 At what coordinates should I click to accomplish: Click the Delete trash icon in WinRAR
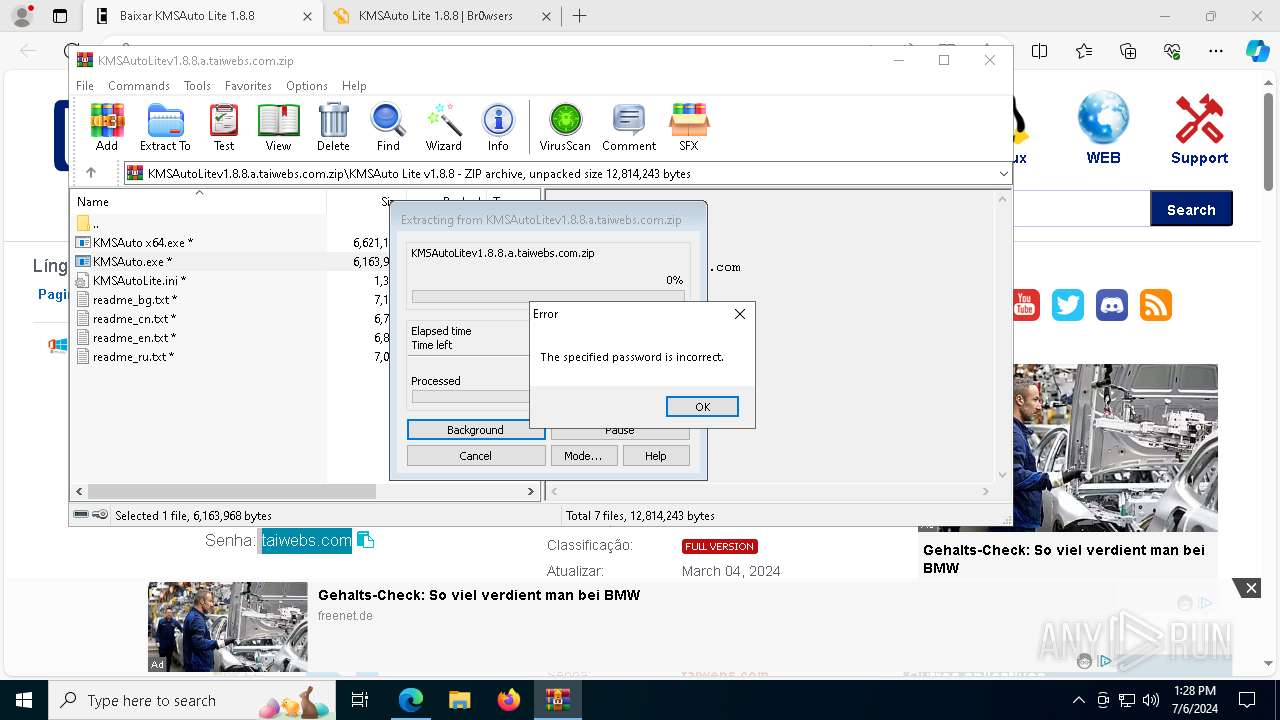[333, 127]
